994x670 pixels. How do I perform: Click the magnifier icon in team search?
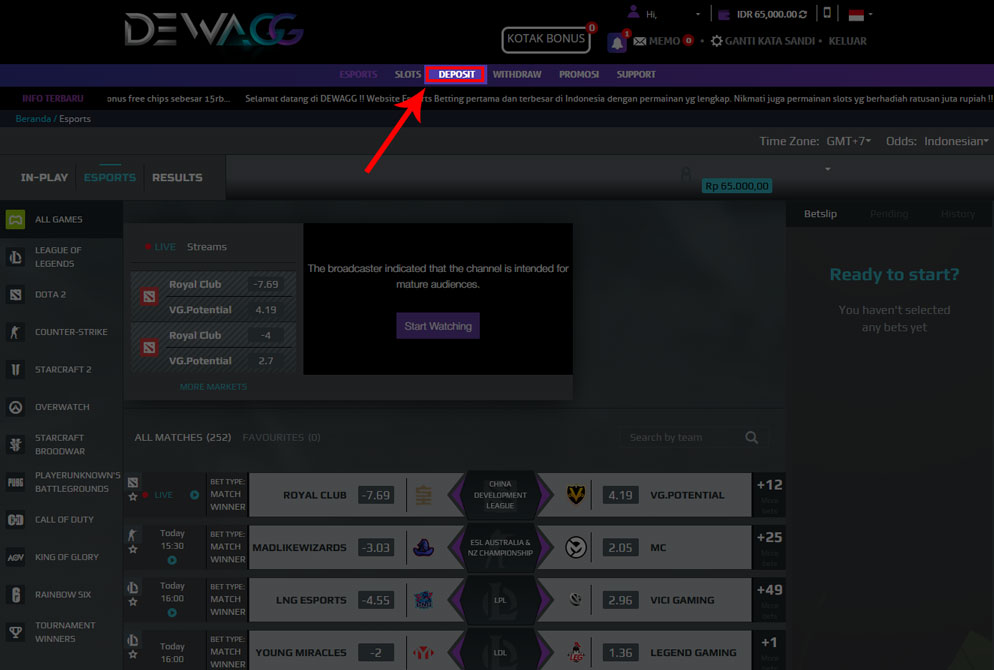(752, 437)
